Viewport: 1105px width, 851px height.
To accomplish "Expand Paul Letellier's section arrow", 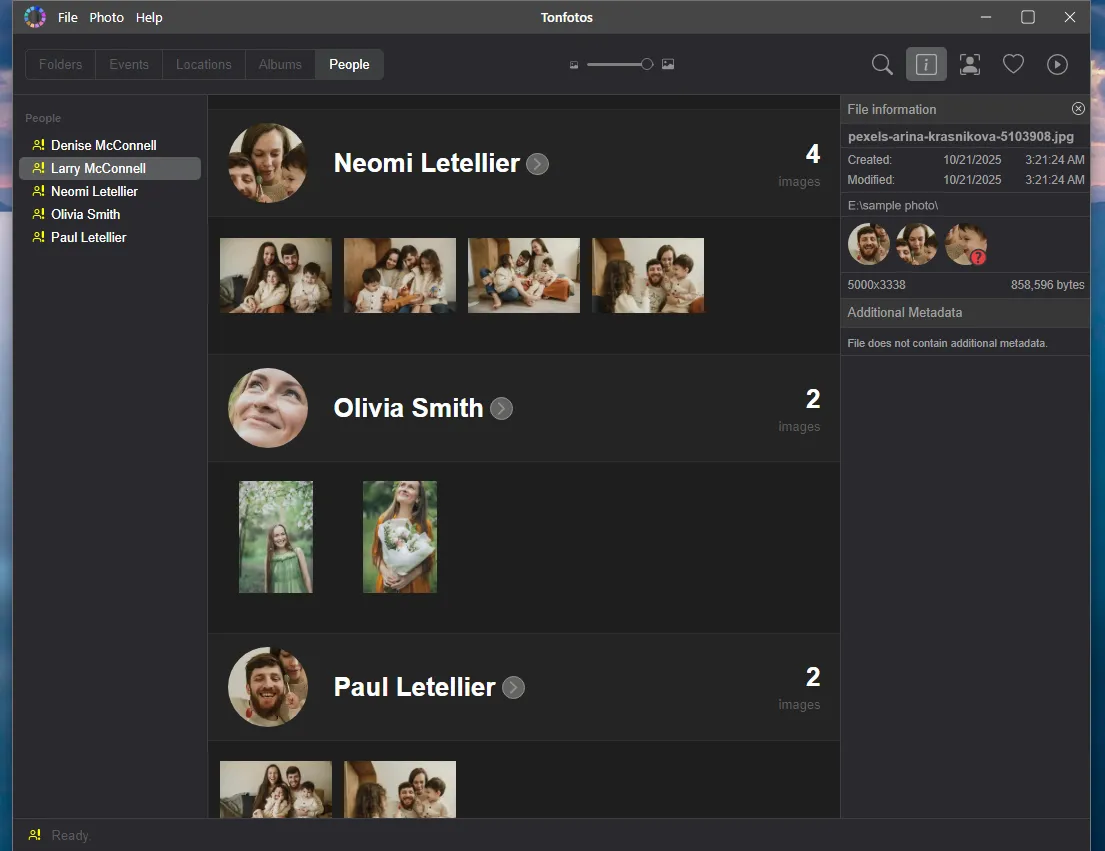I will tap(513, 687).
